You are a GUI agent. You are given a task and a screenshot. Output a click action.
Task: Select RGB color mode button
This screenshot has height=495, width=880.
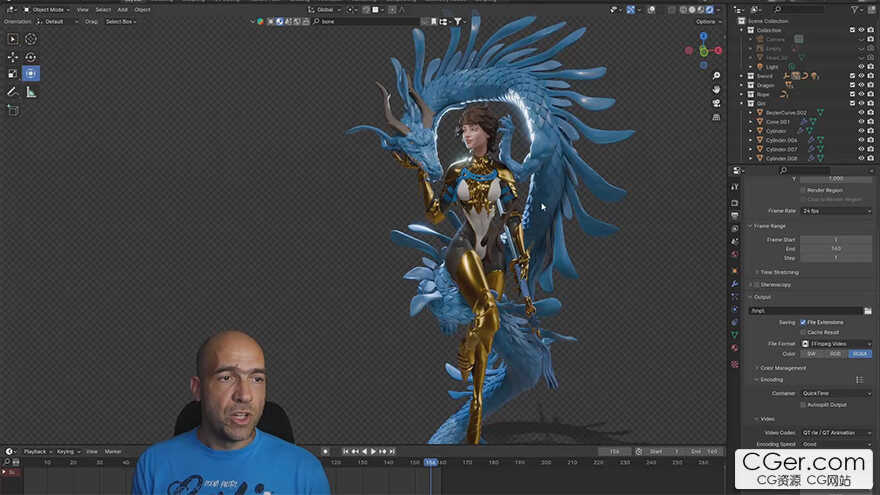coord(836,354)
